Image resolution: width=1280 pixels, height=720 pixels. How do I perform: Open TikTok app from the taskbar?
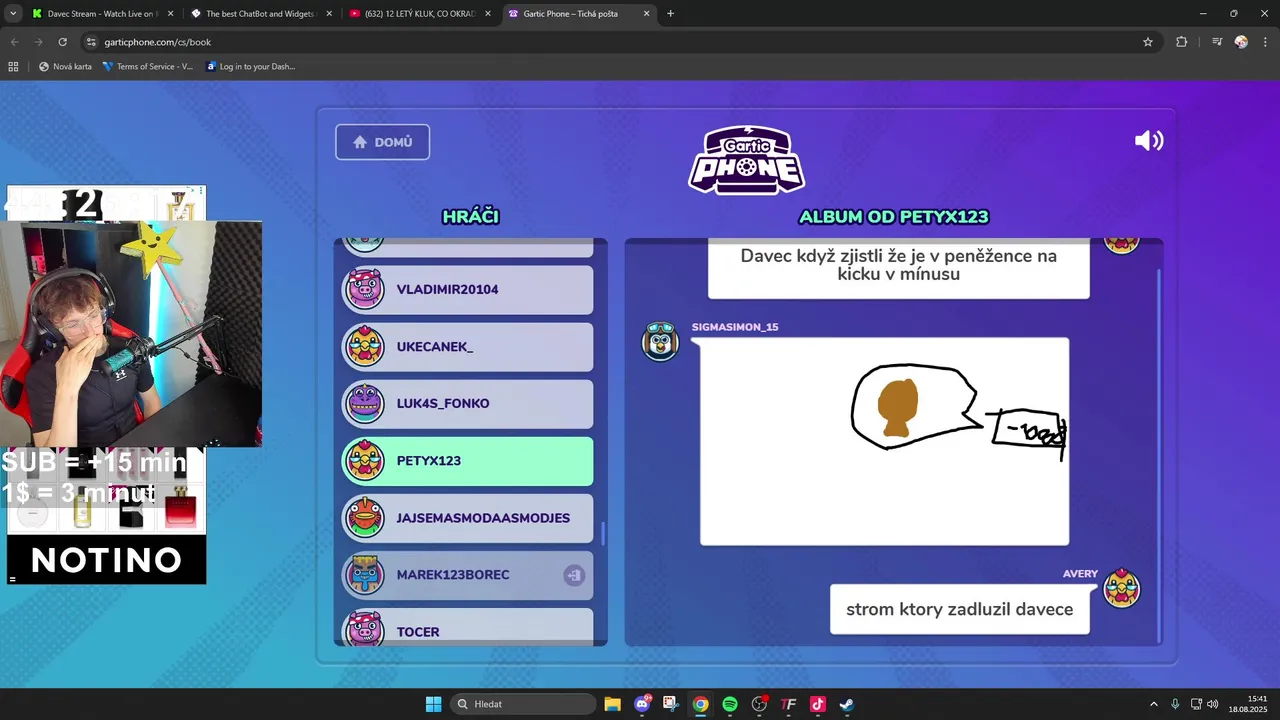(817, 704)
